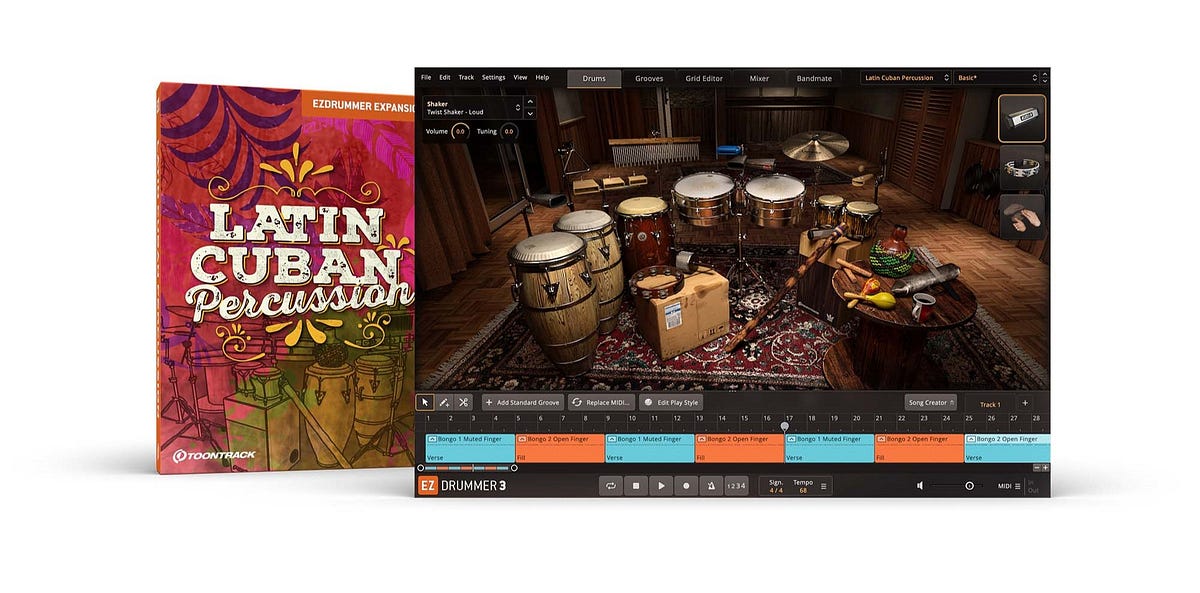This screenshot has height=593, width=1200.
Task: Select the pencil draw tool in the timeline toolbar
Action: [446, 401]
